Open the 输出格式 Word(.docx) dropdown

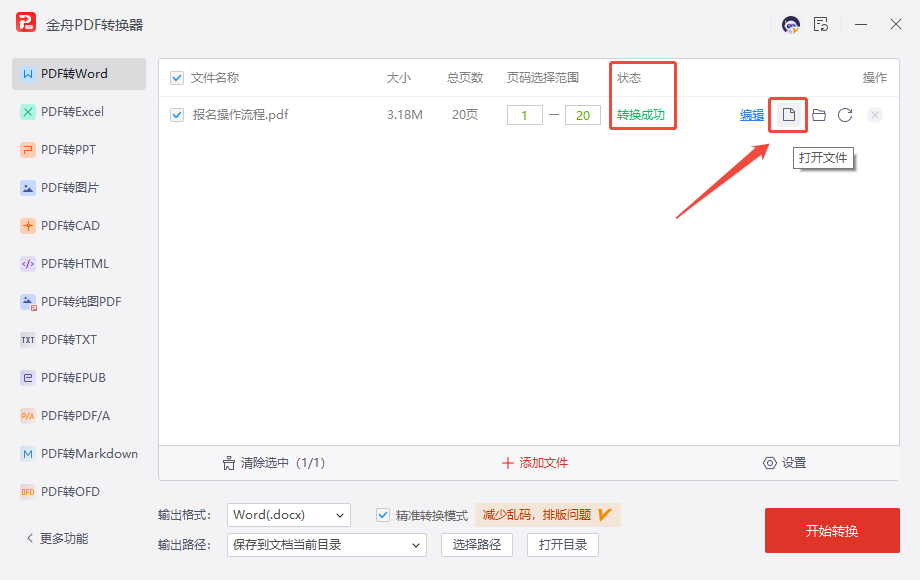click(x=289, y=515)
